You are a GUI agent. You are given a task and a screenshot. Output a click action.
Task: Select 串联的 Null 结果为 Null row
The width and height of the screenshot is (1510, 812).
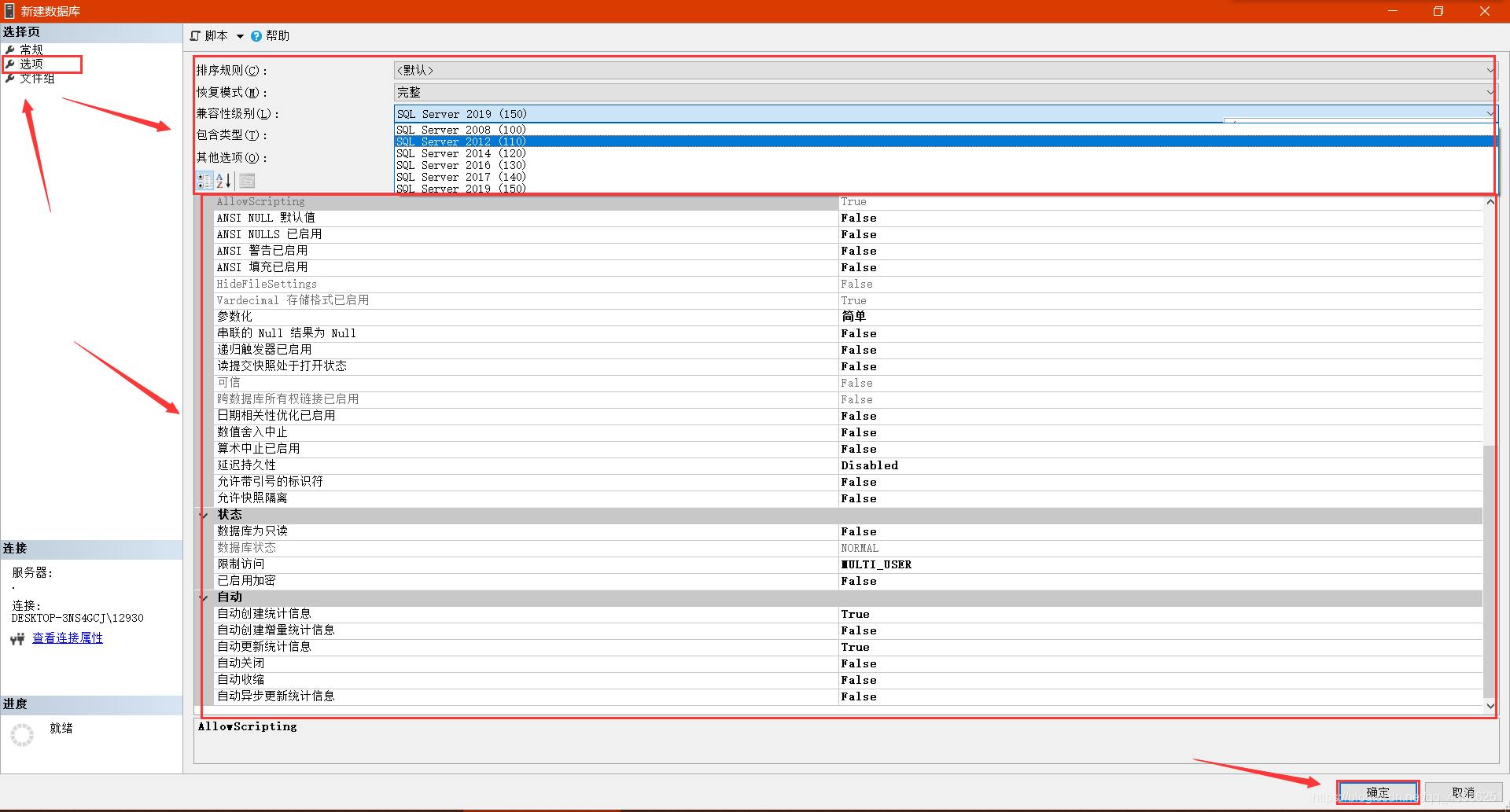[848, 334]
